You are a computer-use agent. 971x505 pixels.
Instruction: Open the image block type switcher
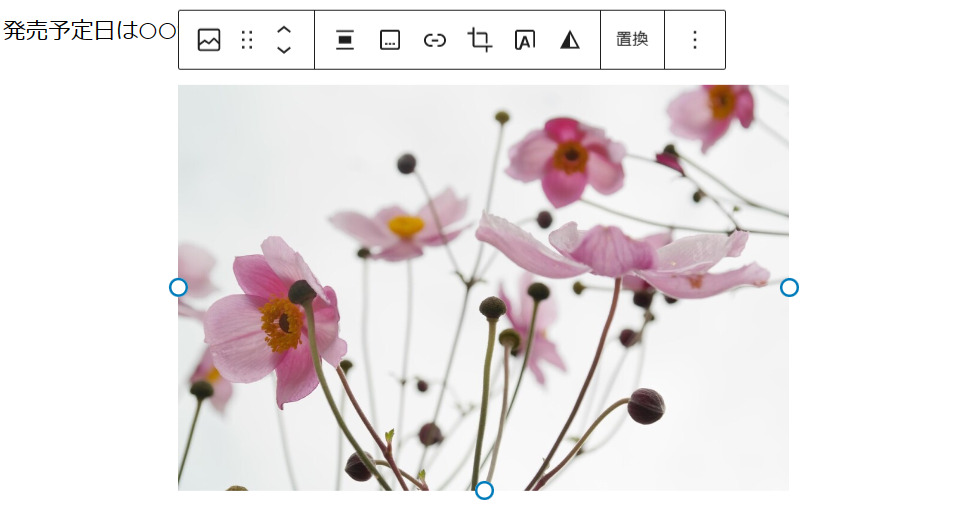pyautogui.click(x=209, y=40)
